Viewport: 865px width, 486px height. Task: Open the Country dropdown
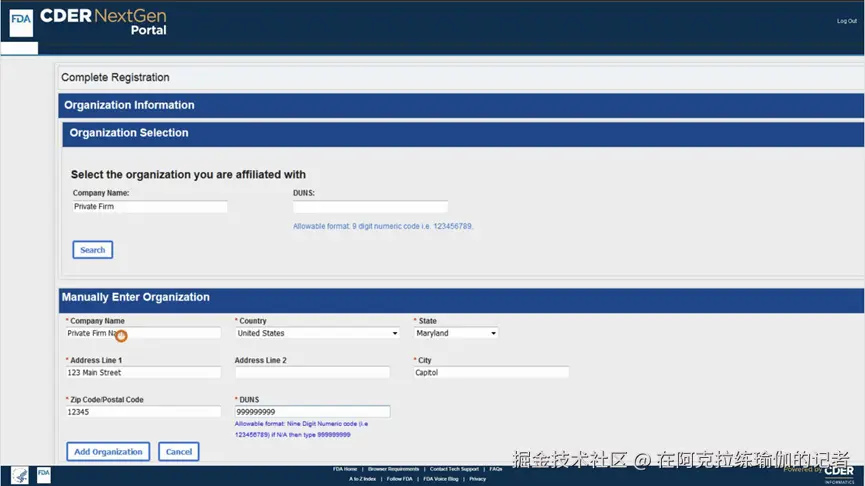coord(317,333)
